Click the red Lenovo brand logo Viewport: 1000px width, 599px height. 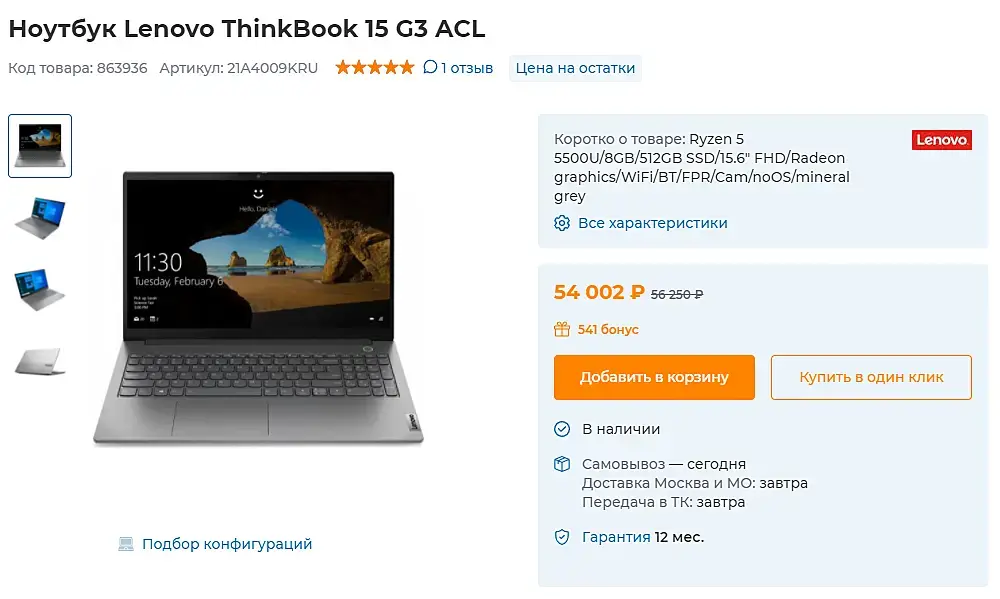click(941, 140)
